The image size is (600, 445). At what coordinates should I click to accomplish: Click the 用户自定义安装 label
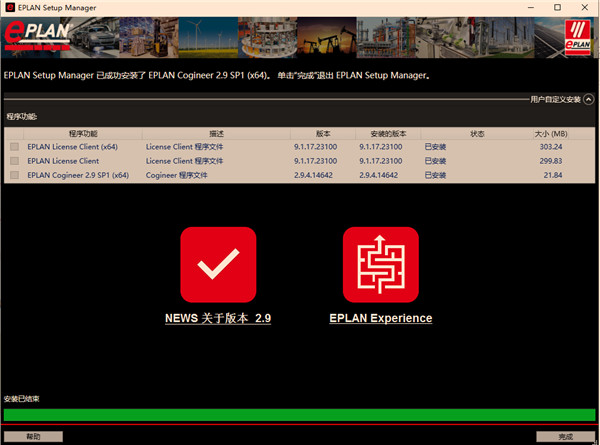[555, 99]
